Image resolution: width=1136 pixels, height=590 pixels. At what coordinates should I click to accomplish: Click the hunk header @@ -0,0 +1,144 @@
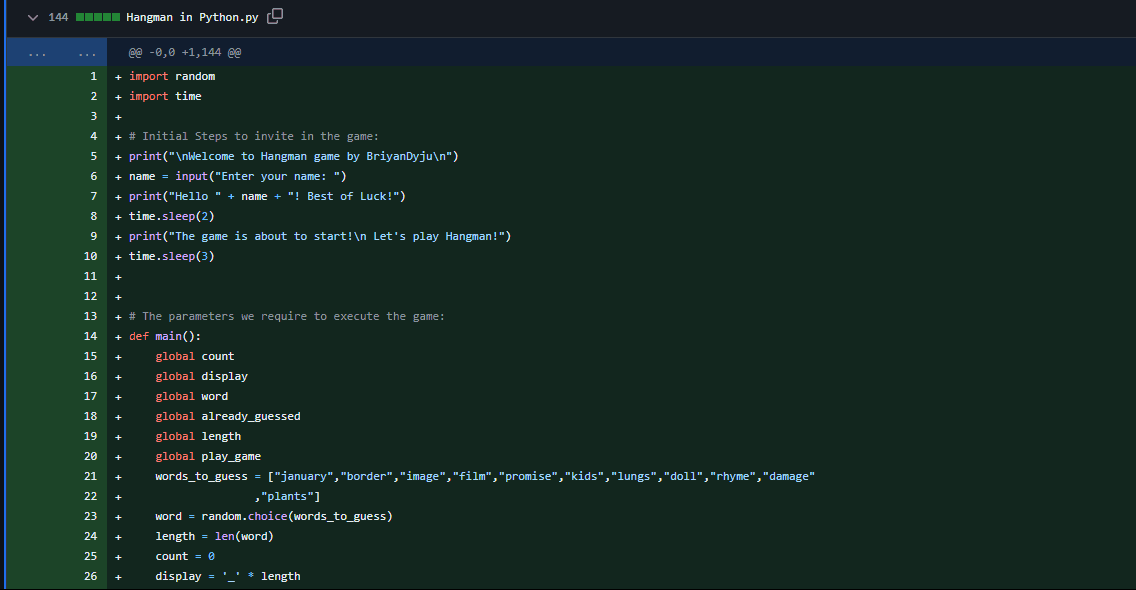coord(184,52)
